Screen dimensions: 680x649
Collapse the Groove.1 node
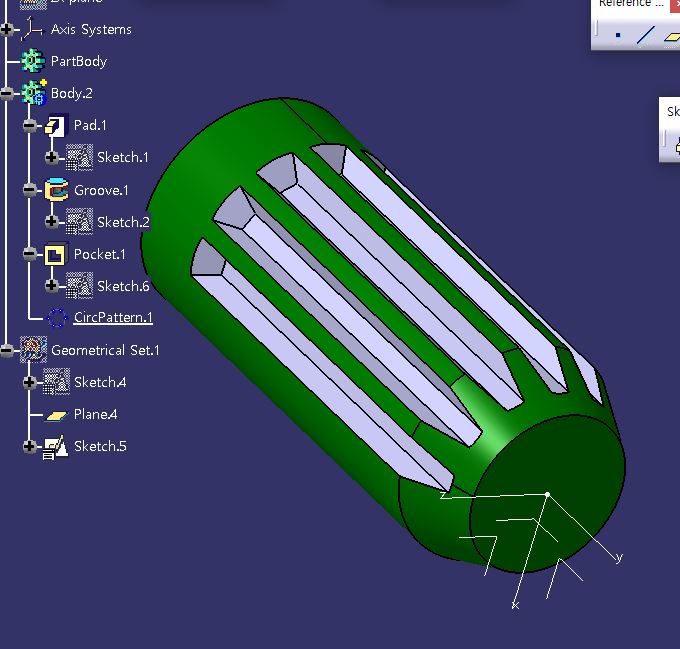coord(29,190)
